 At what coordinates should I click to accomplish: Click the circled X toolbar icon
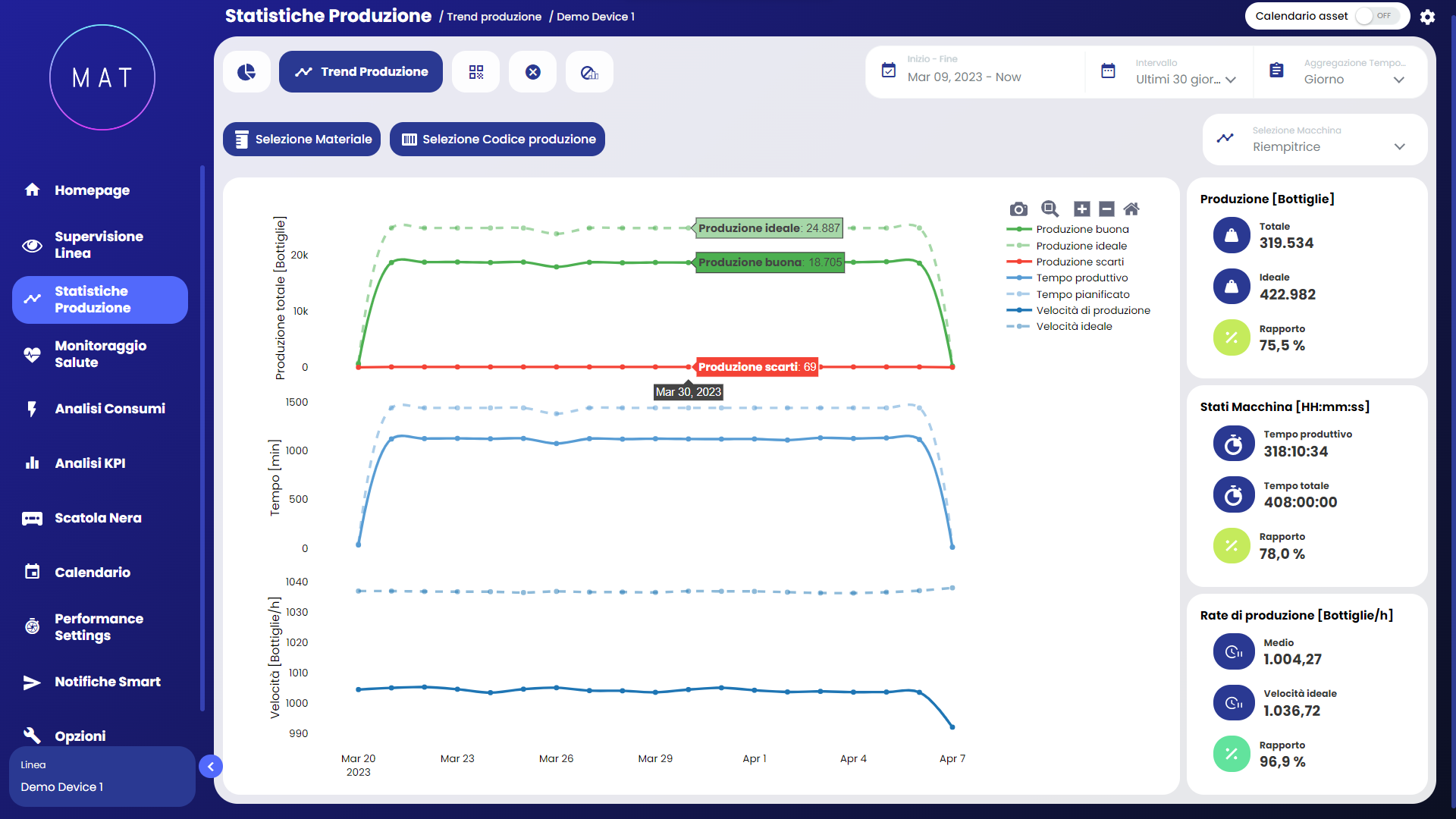532,72
